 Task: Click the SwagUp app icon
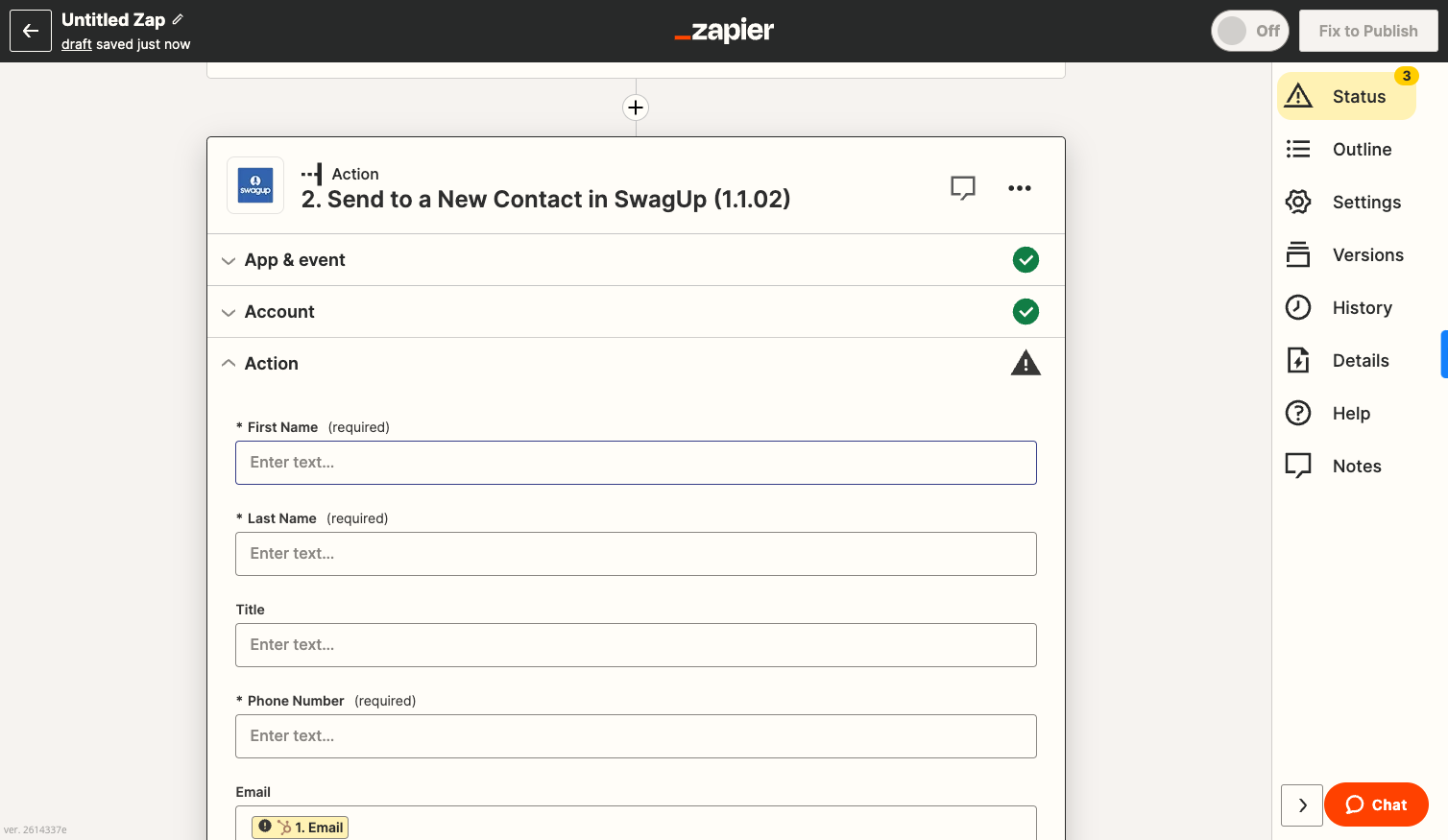click(x=255, y=185)
